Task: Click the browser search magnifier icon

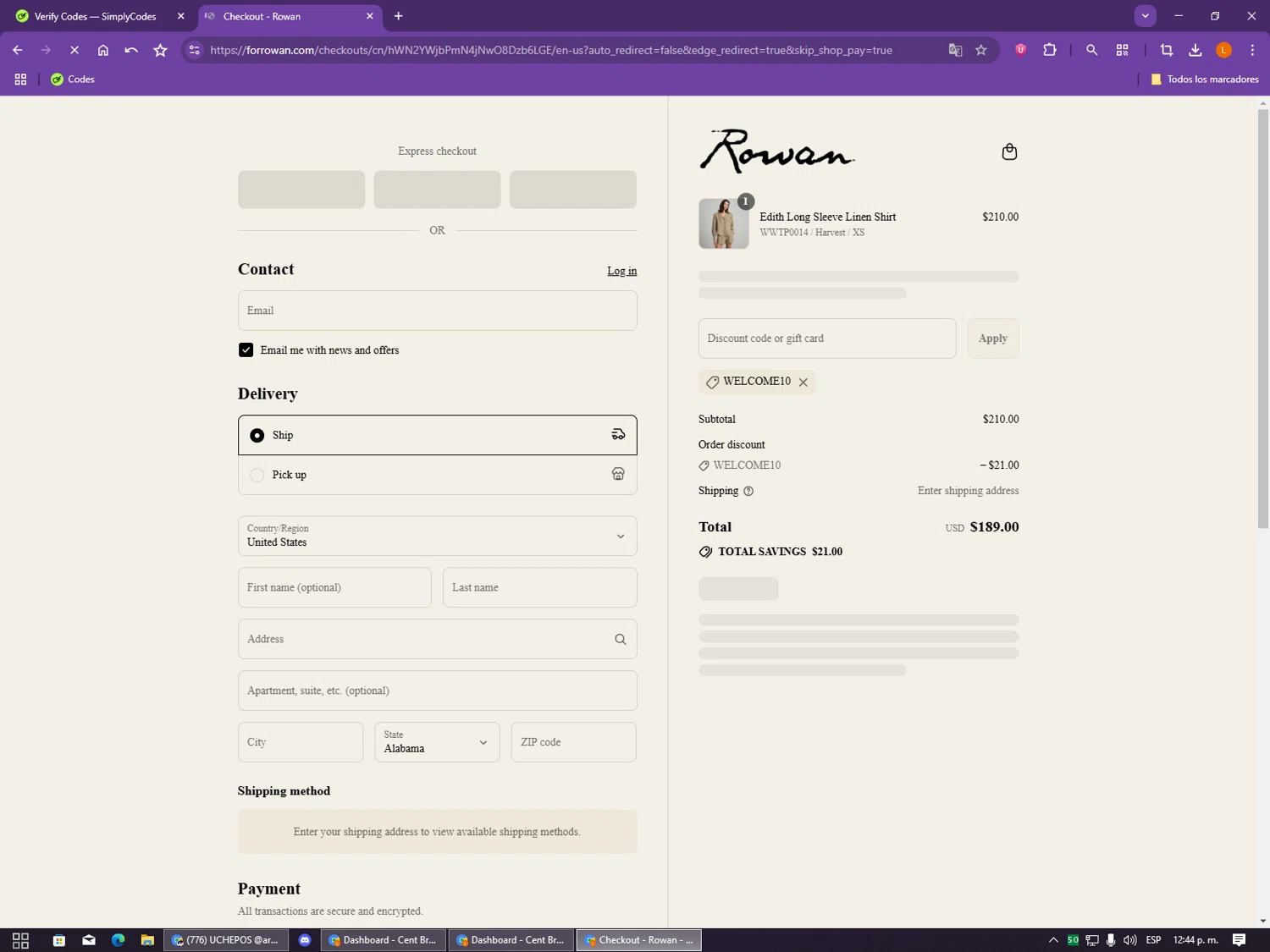Action: pos(1092,50)
